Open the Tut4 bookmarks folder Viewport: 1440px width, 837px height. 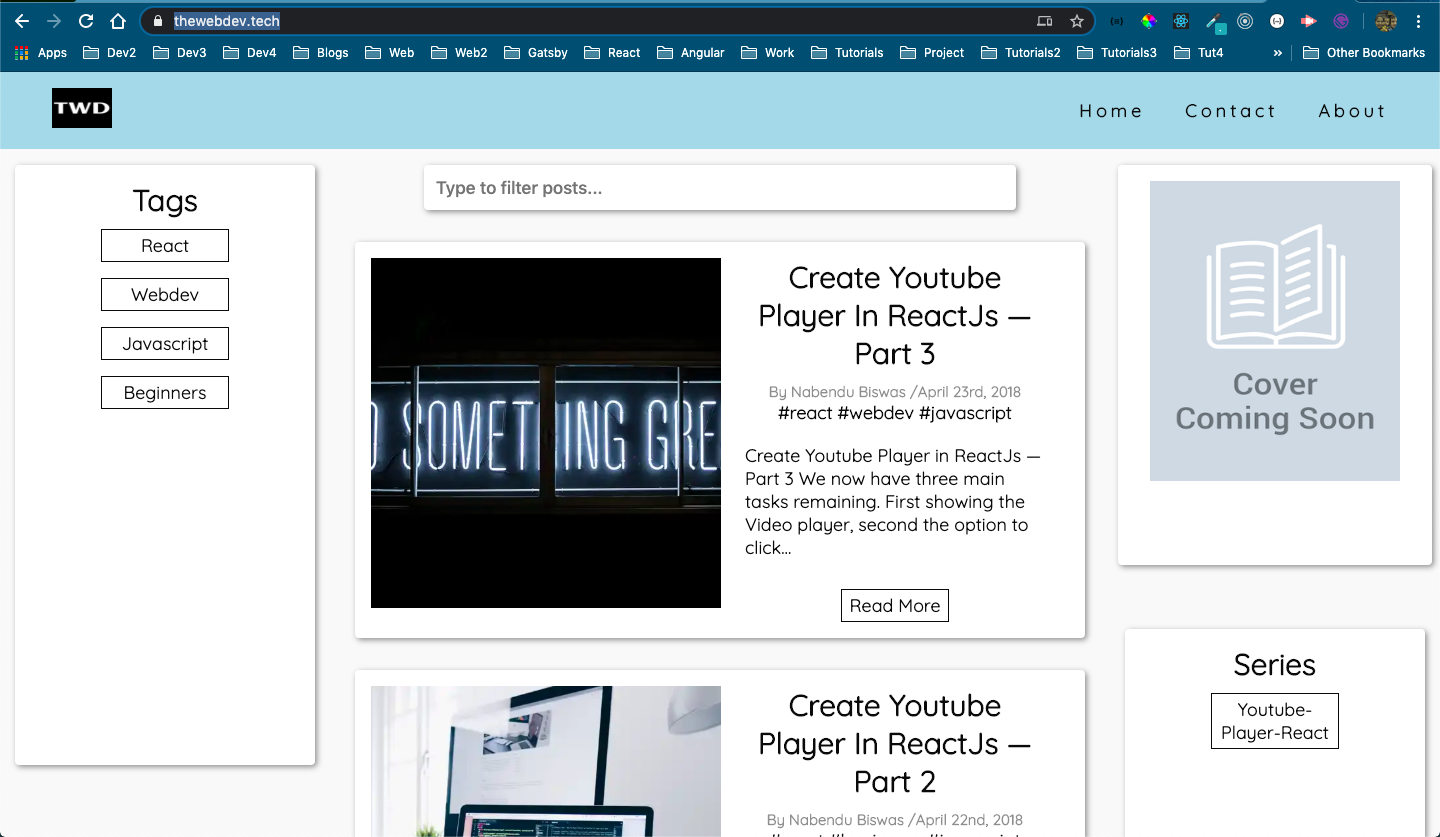tap(1198, 53)
